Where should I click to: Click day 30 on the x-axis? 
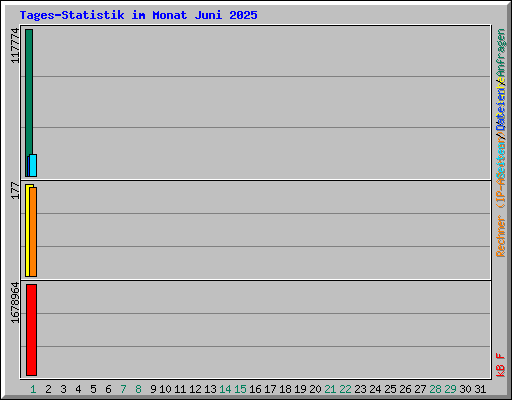click(465, 389)
